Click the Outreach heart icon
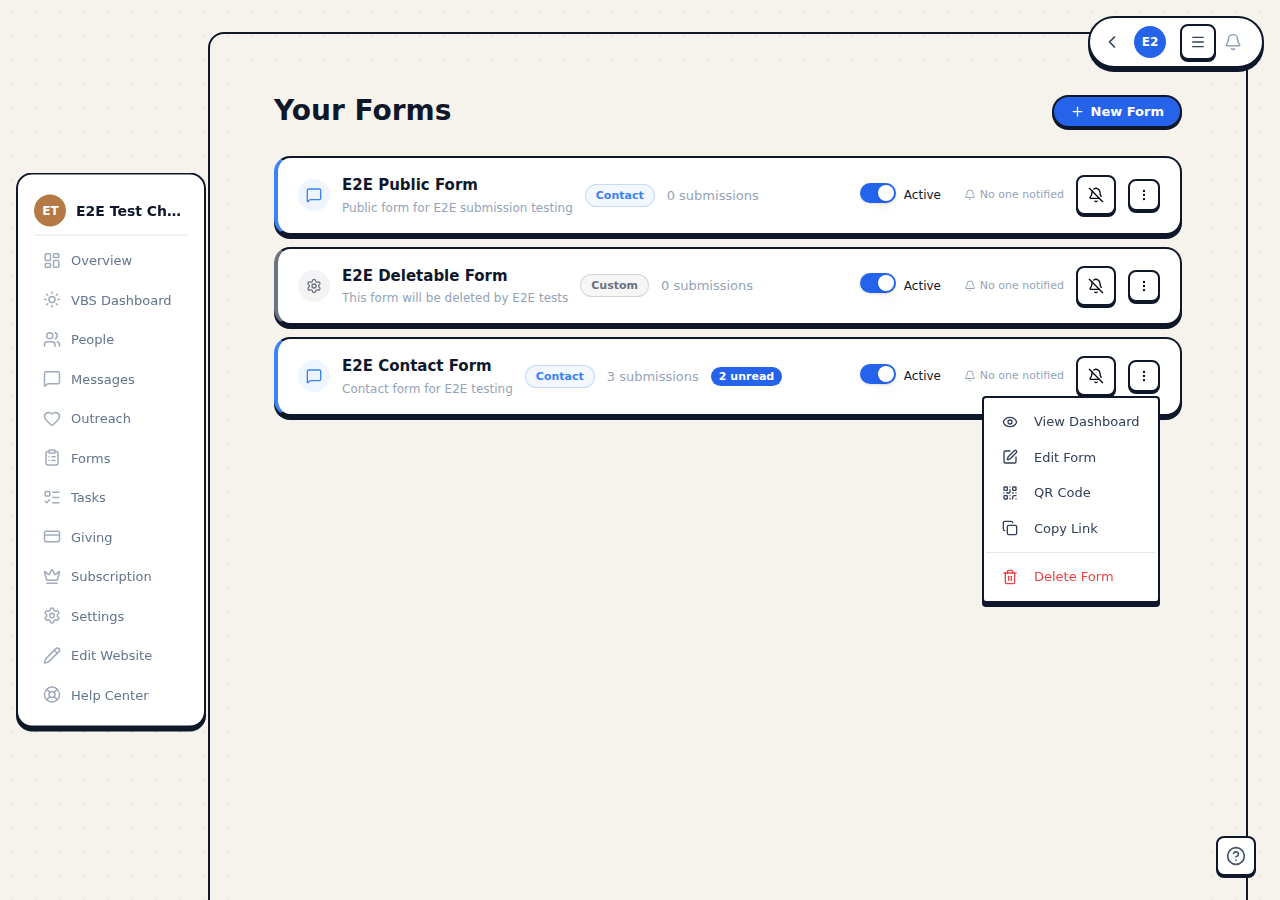The width and height of the screenshot is (1280, 900). pos(52,418)
